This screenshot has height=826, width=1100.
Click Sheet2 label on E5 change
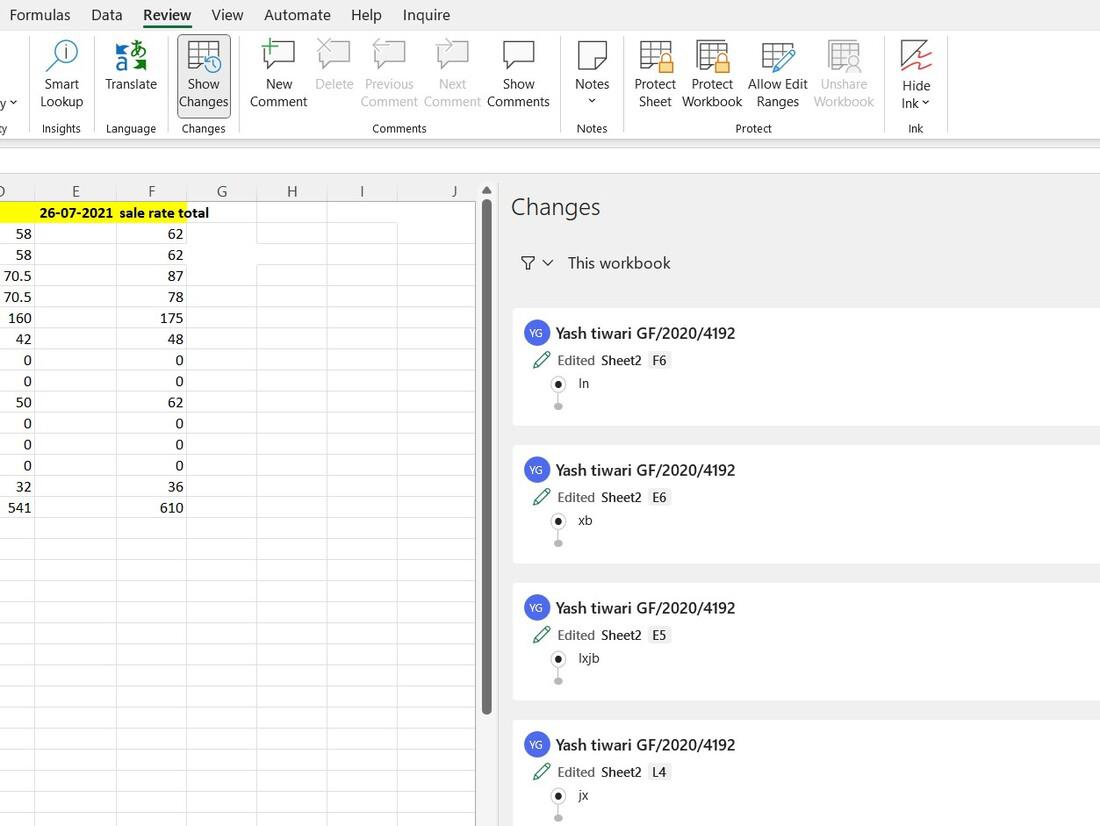point(621,635)
